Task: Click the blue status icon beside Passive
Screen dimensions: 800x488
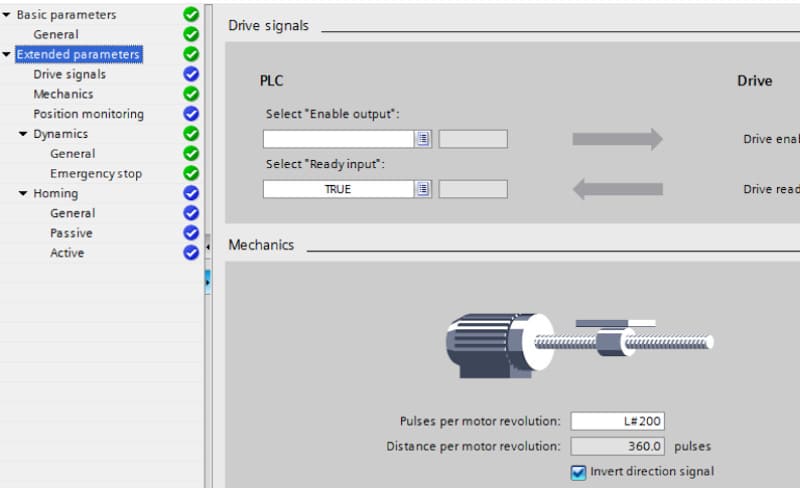Action: [x=191, y=233]
